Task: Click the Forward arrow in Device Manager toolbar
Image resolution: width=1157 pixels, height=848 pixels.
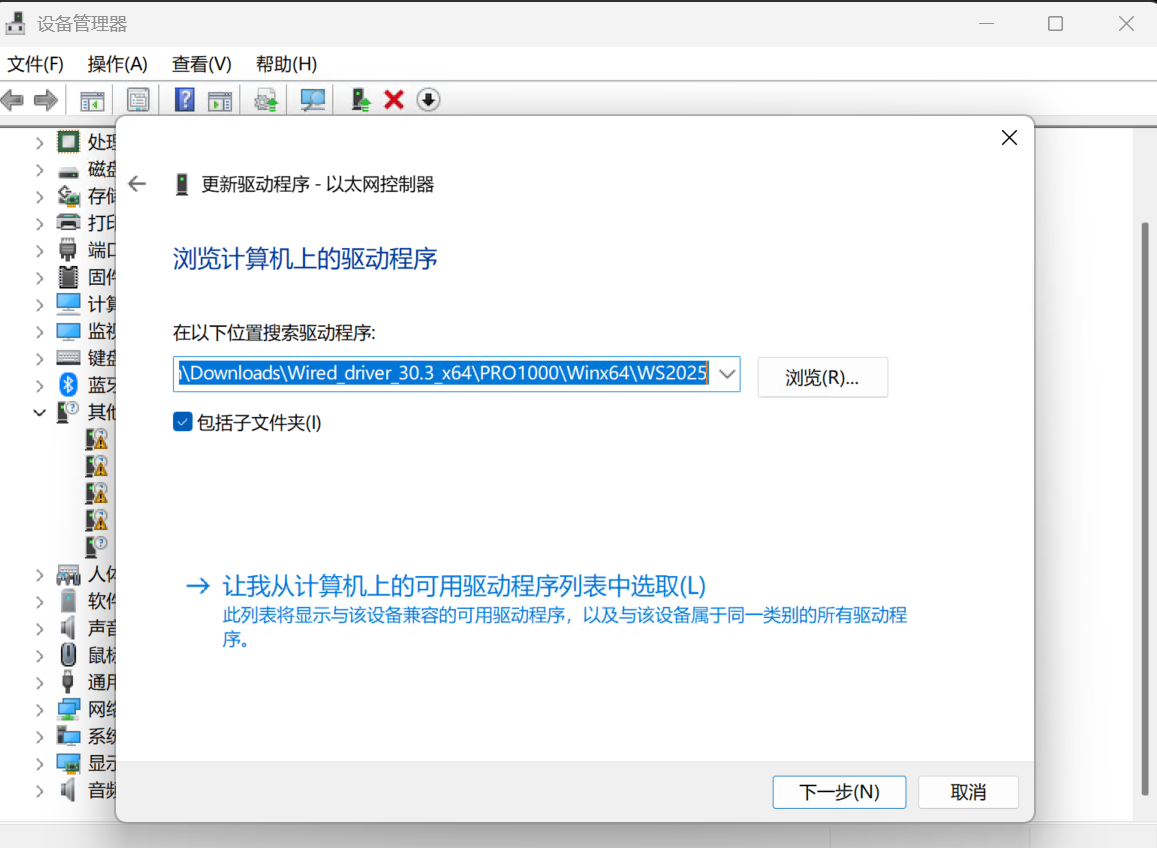Action: point(46,100)
